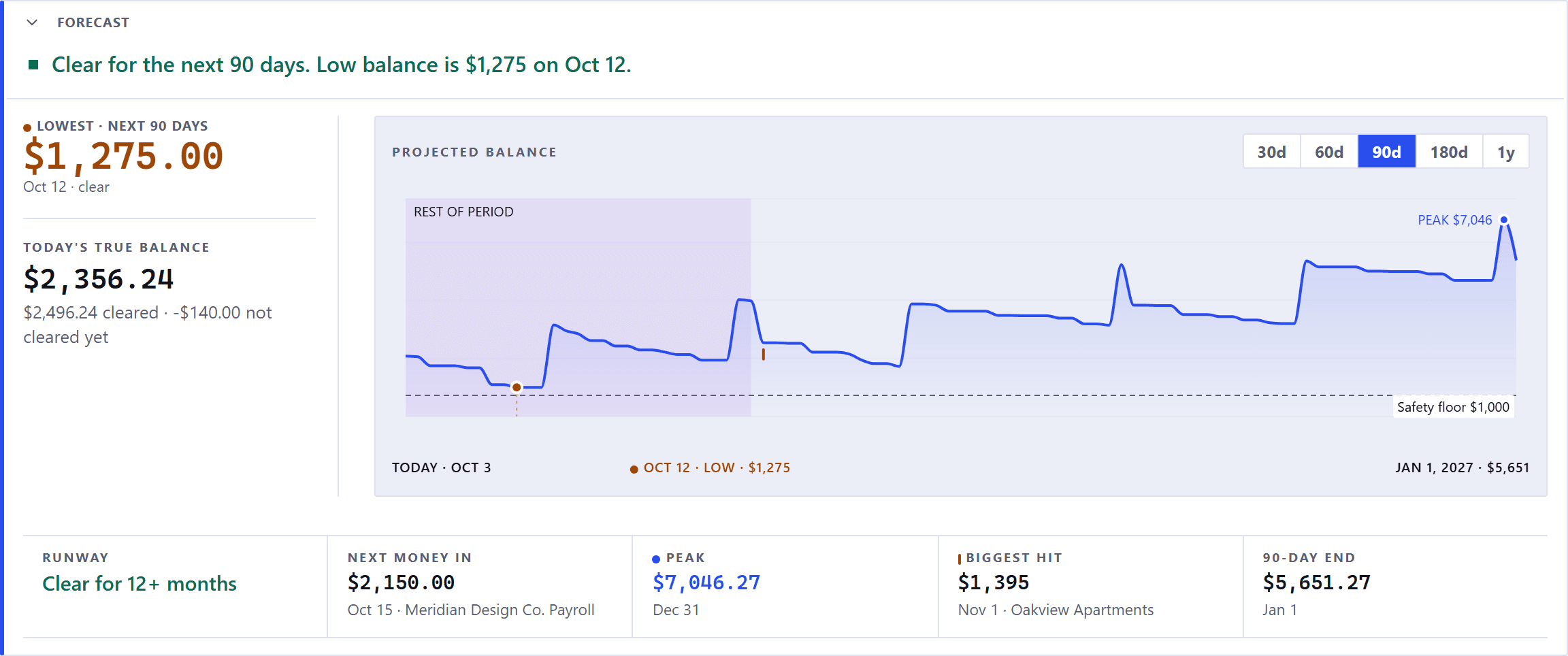Collapse the Forecast section chevron
1568x656 pixels.
pyautogui.click(x=32, y=22)
